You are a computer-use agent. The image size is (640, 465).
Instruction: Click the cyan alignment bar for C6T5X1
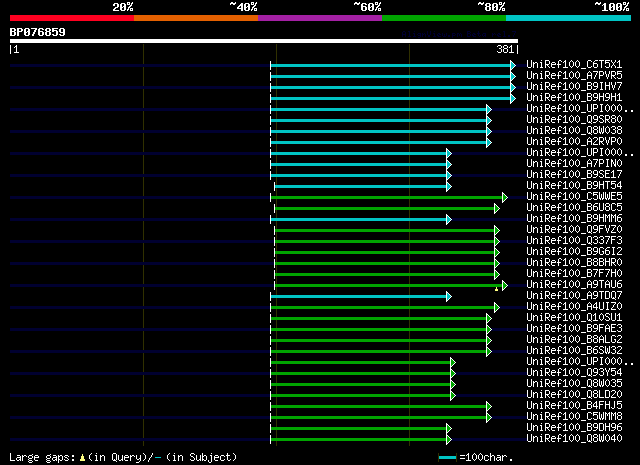click(x=391, y=65)
